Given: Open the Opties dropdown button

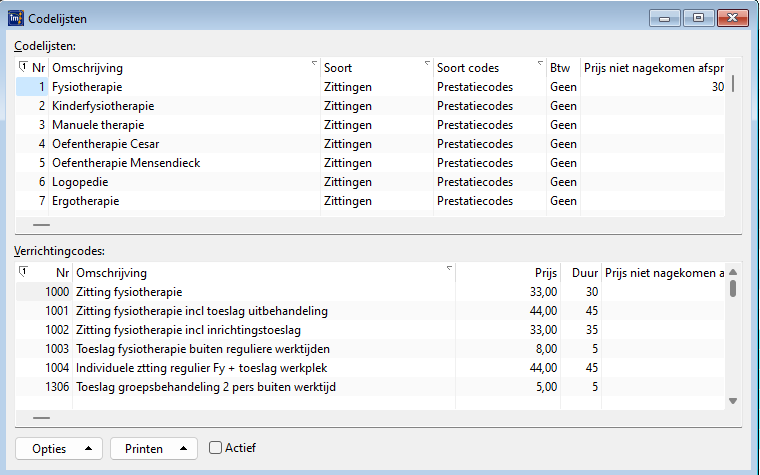Looking at the screenshot, I should [x=59, y=448].
